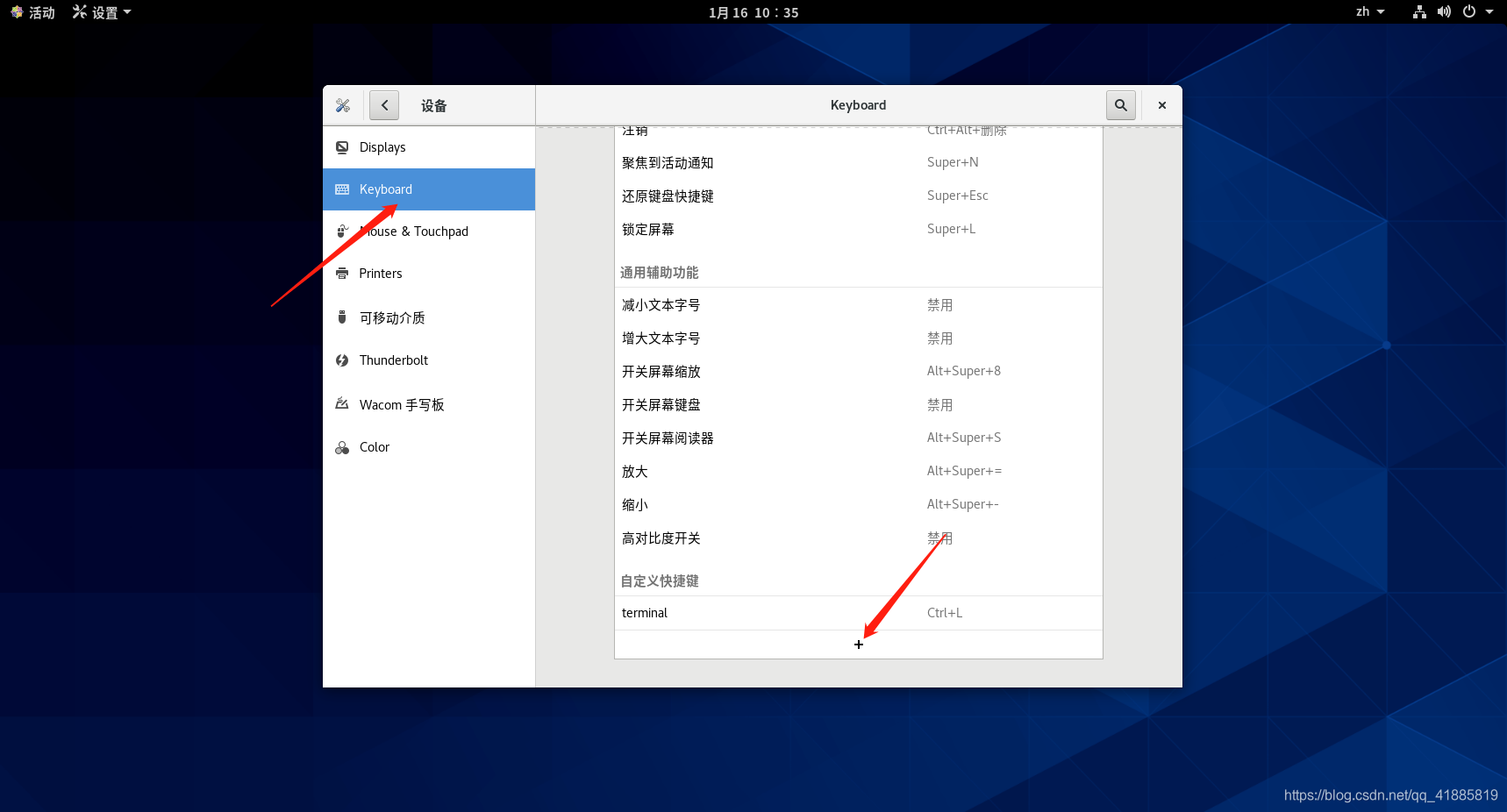Click the Super+N shortcut value
The width and height of the screenshot is (1507, 812).
pyautogui.click(x=953, y=162)
